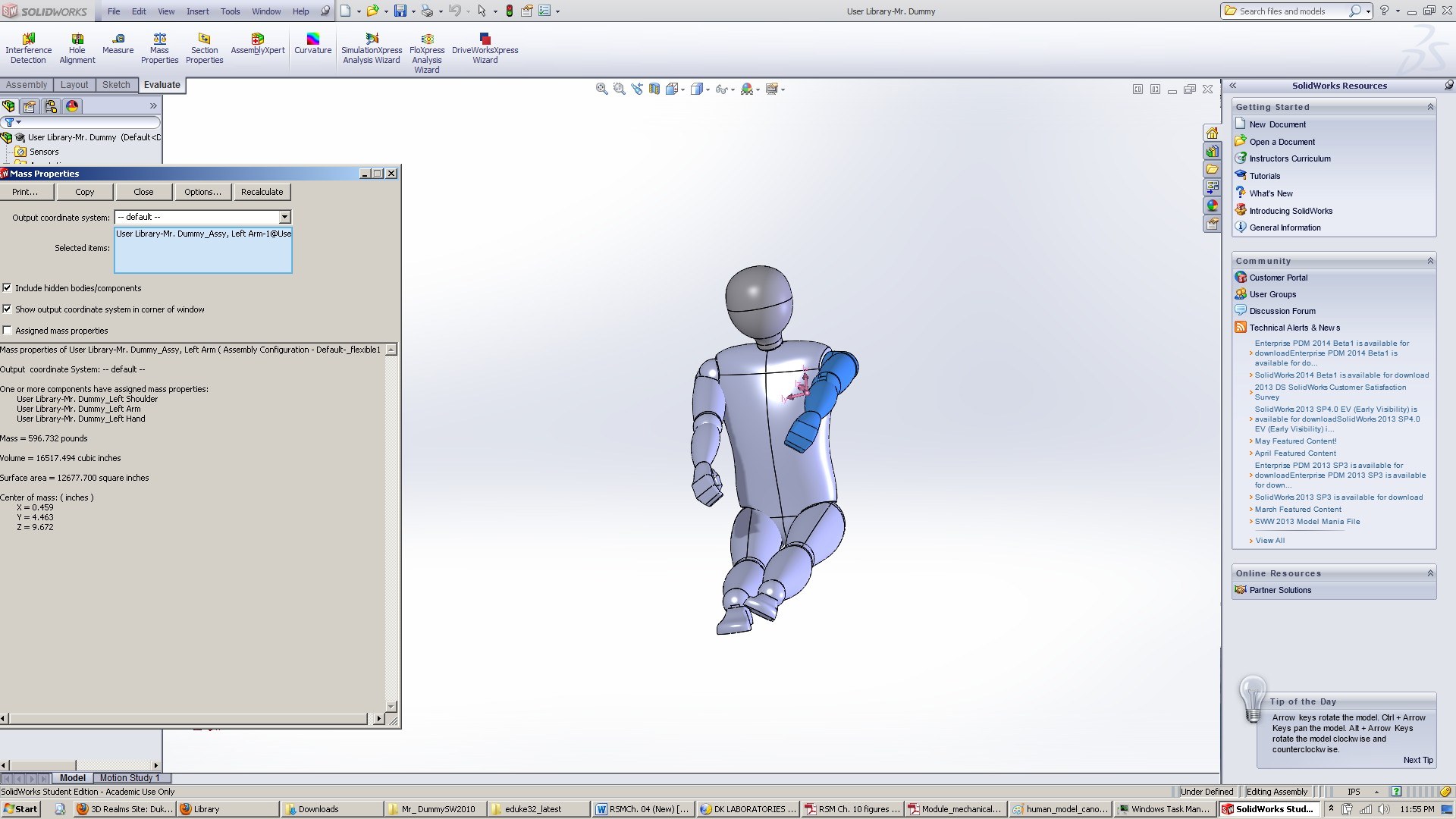Open the Tutorials link
The image size is (1456, 819).
pos(1265,176)
